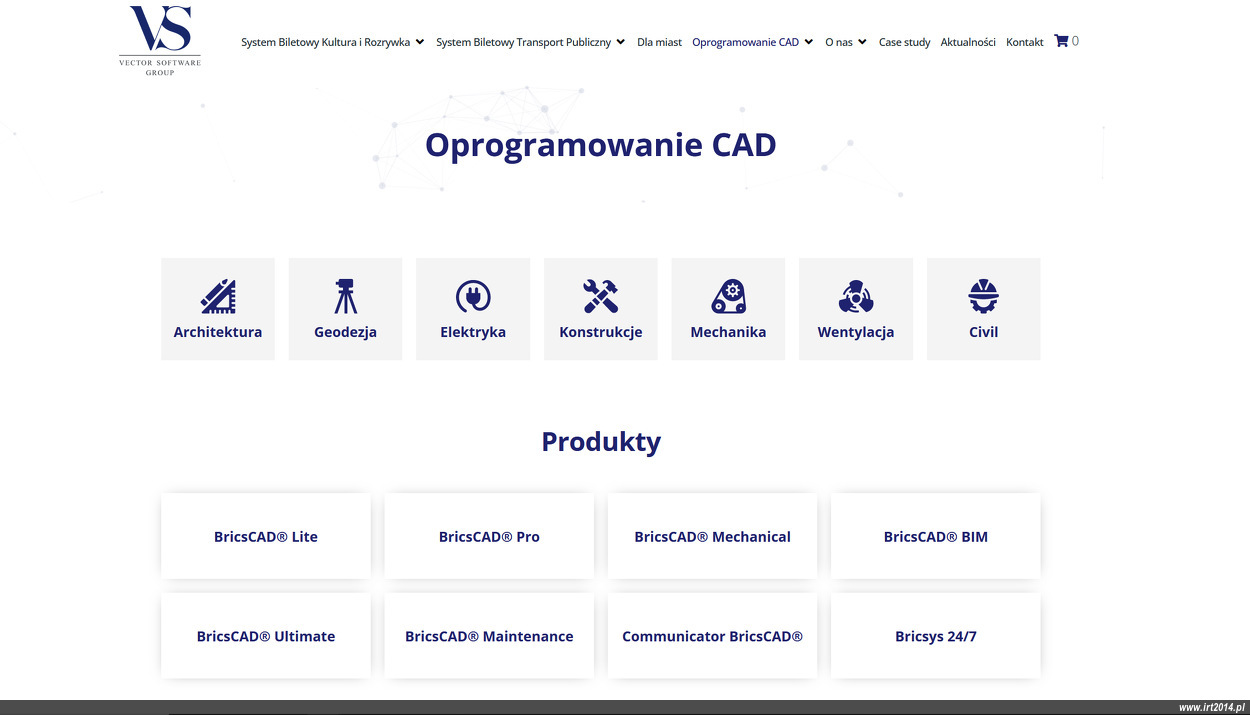
Task: View the Bricsys 24/7 product card
Action: click(x=936, y=636)
